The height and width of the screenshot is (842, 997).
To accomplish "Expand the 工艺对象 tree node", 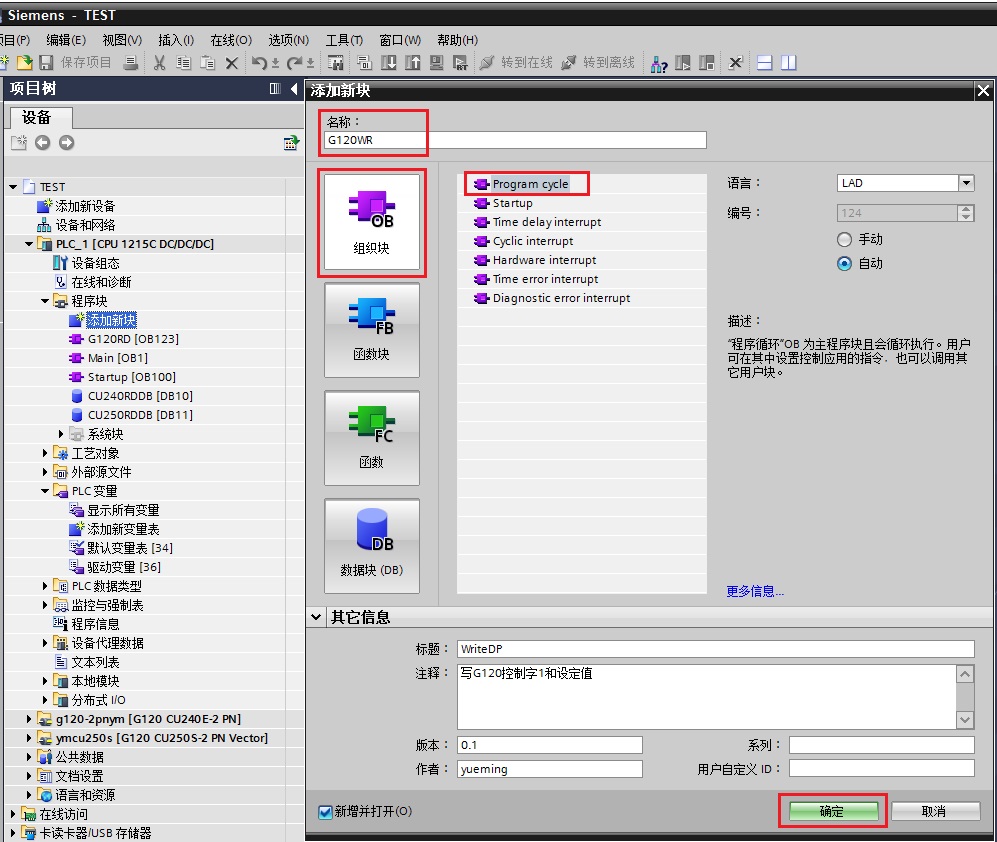I will click(x=45, y=453).
